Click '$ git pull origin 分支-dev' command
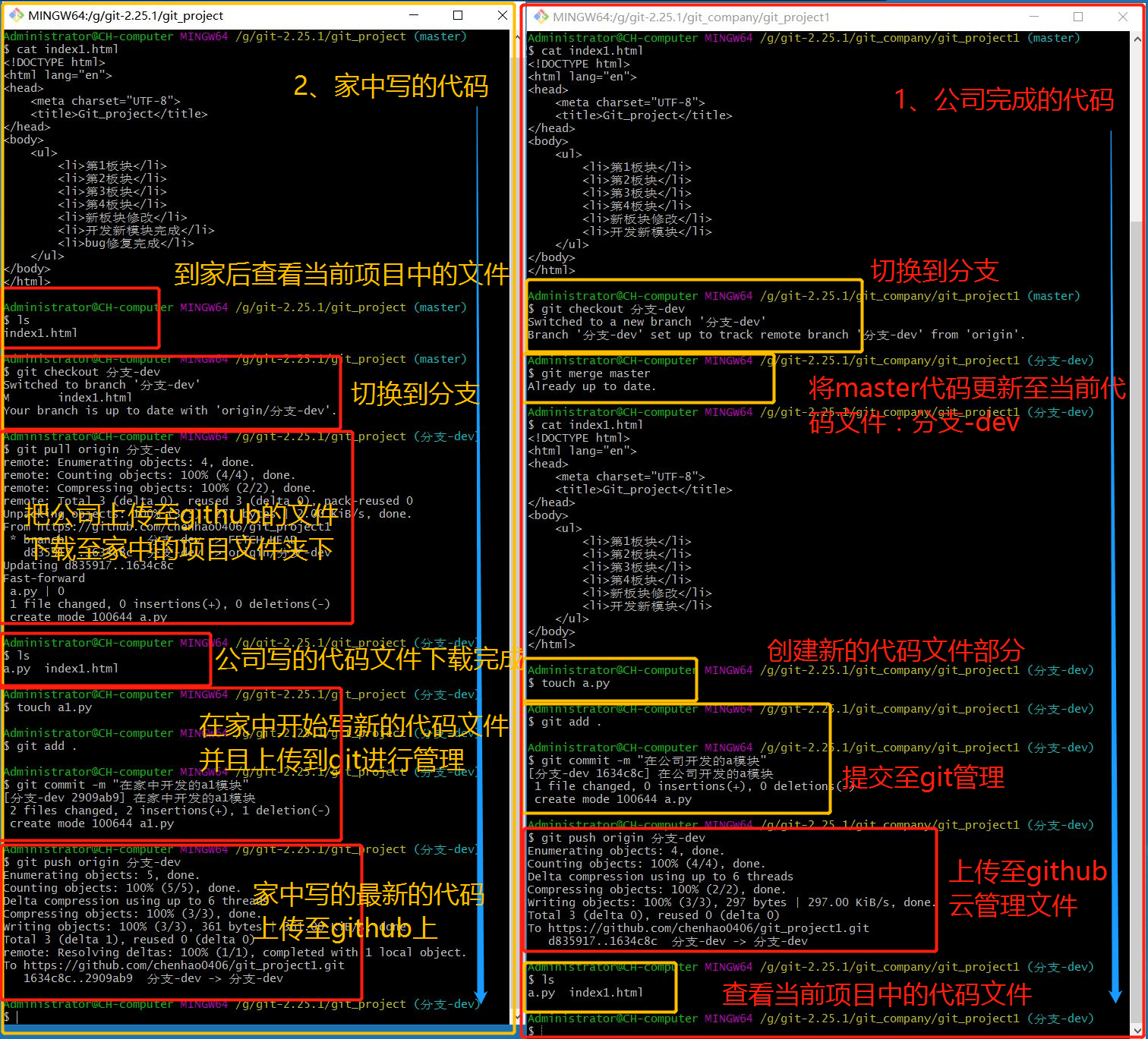 pos(92,449)
